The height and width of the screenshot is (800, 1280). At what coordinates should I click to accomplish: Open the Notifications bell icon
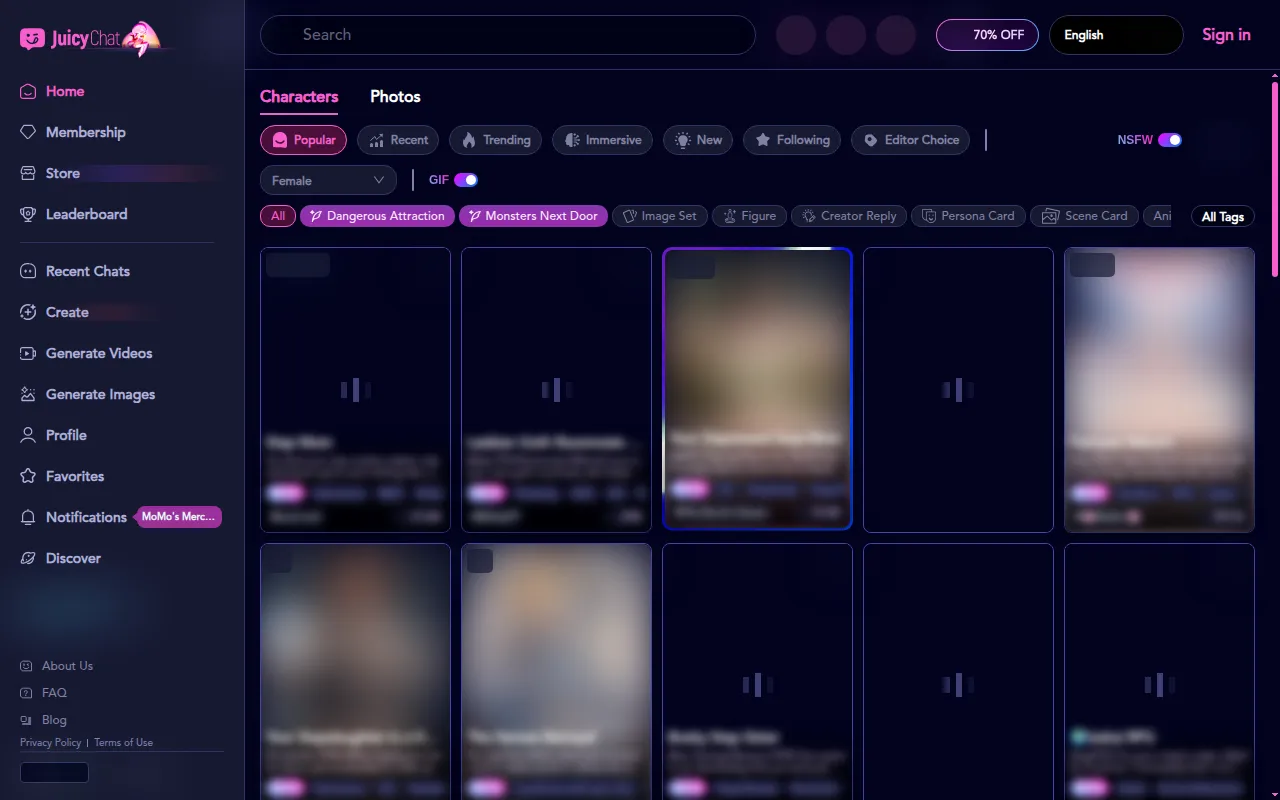coord(28,517)
